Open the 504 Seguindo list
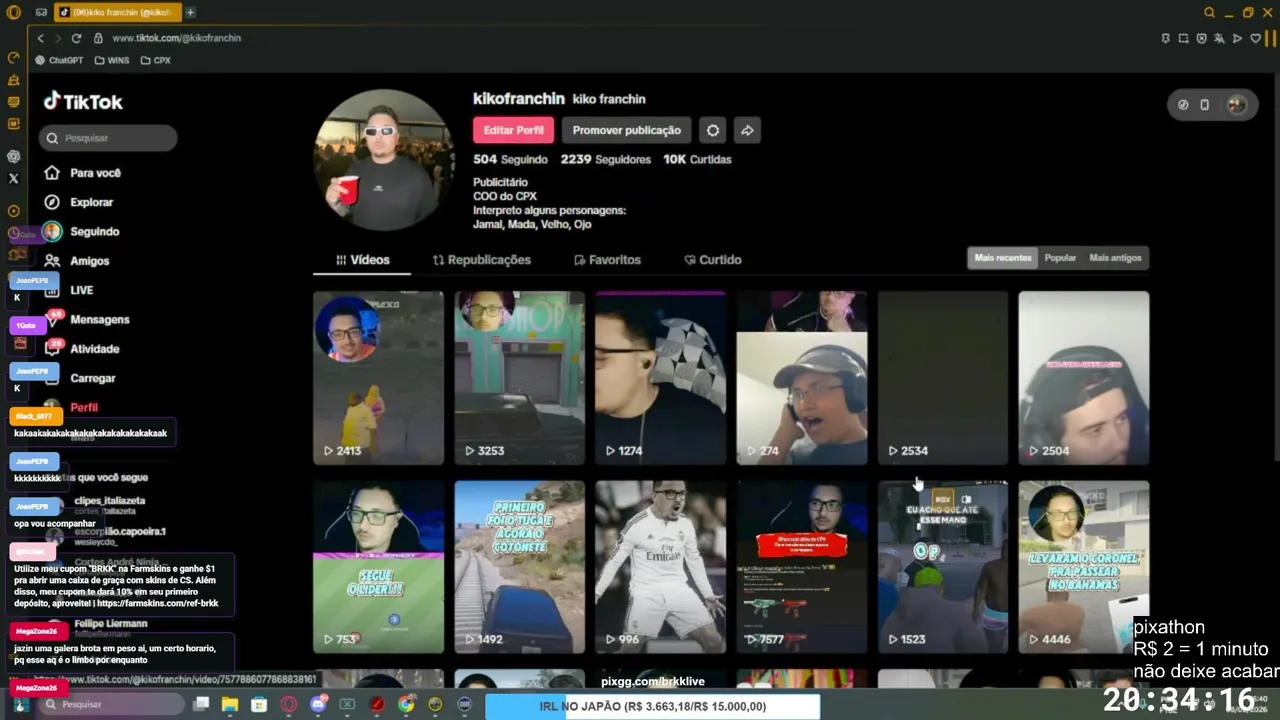 click(x=510, y=160)
